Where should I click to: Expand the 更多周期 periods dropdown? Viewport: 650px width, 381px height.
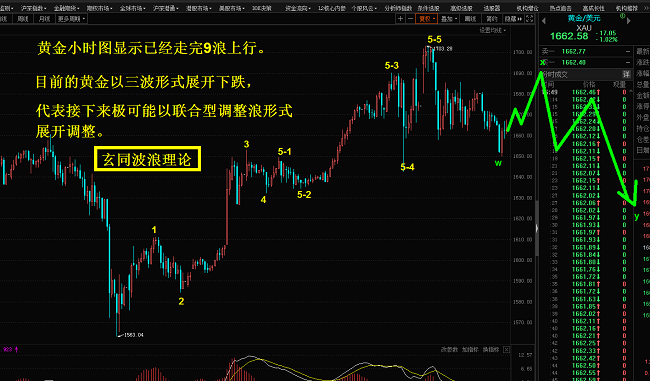tap(71, 19)
